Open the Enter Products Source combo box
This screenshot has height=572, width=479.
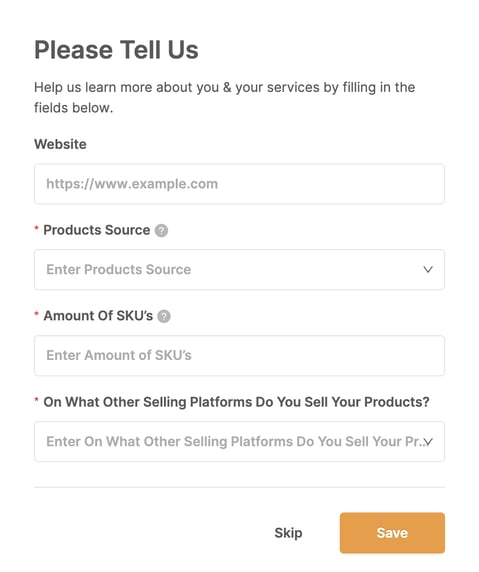[239, 270]
